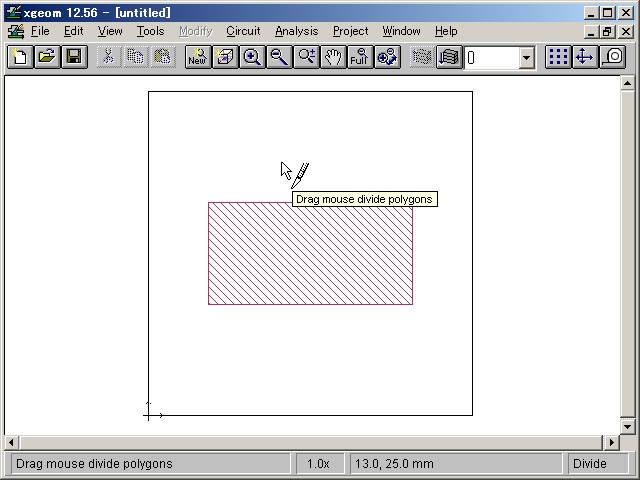Maximize the xgeom application window

[x=608, y=13]
